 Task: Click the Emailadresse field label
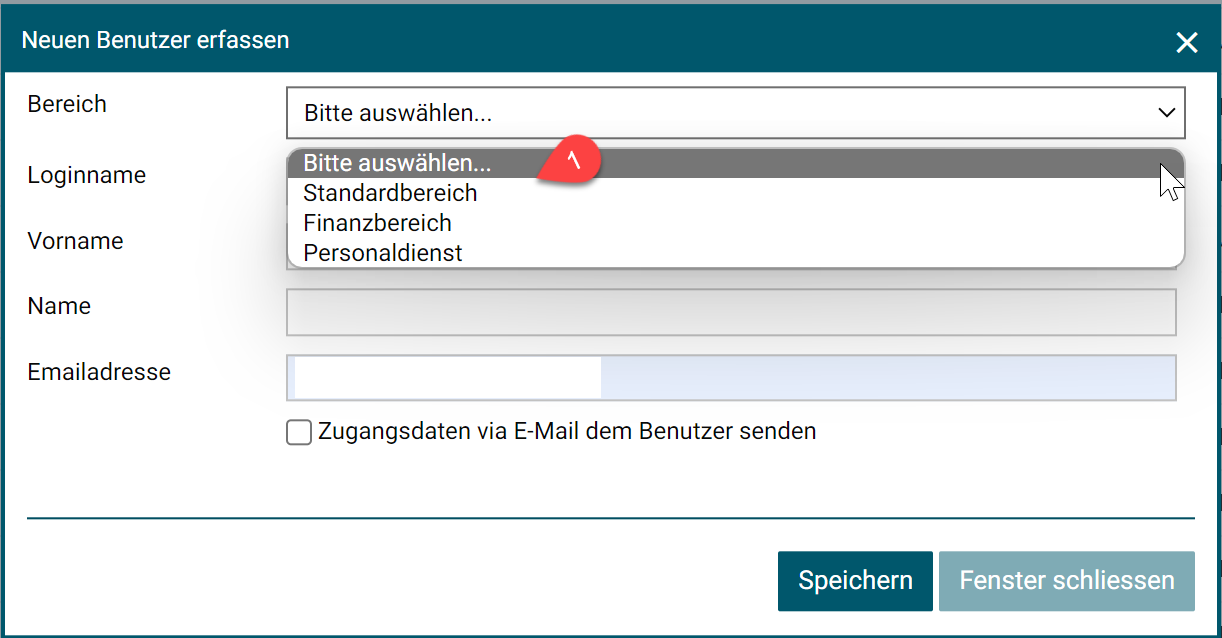coord(99,372)
